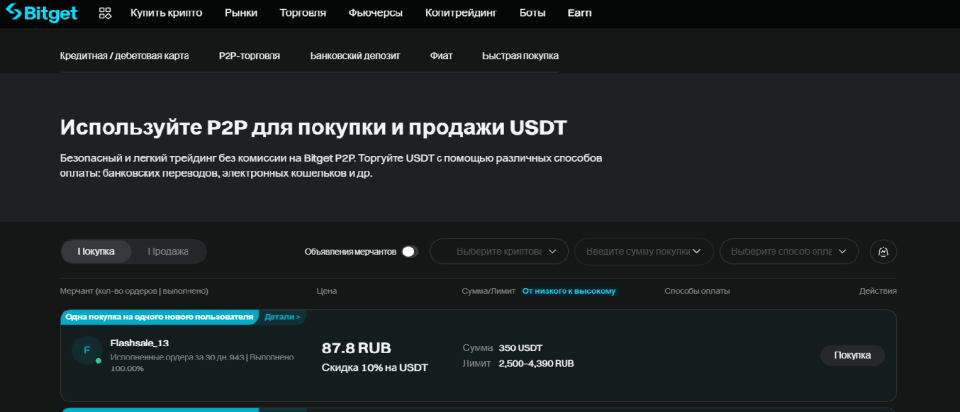The width and height of the screenshot is (960, 412).
Task: Open the Детали link on banner
Action: coord(282,317)
